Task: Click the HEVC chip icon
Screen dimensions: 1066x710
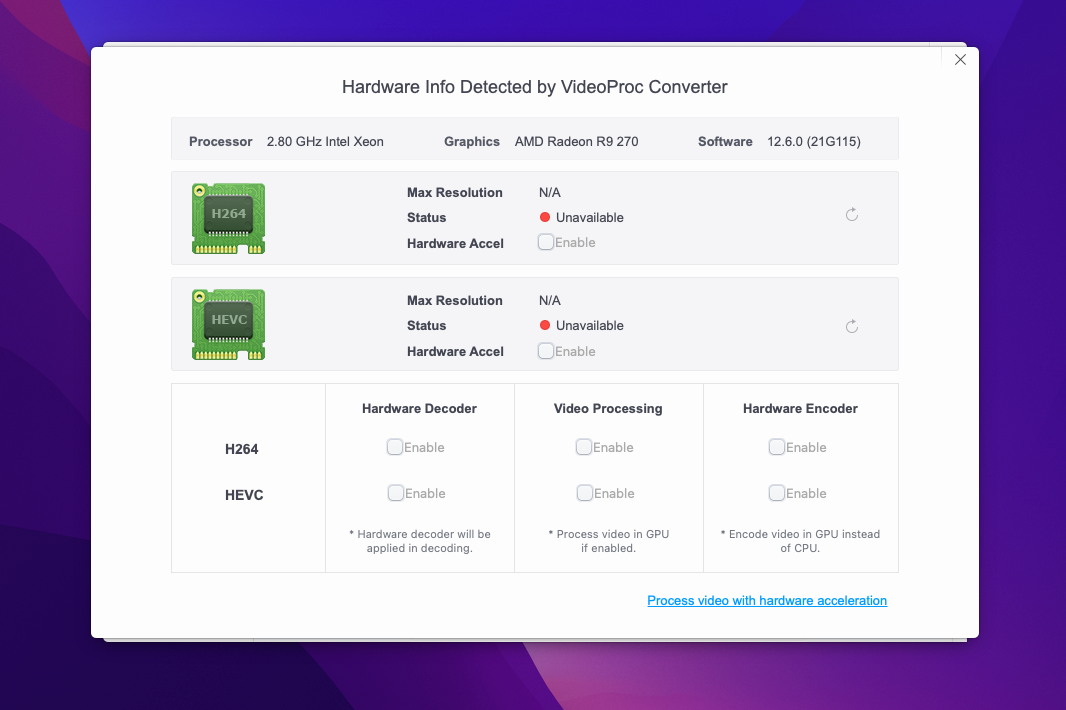Action: coord(228,324)
